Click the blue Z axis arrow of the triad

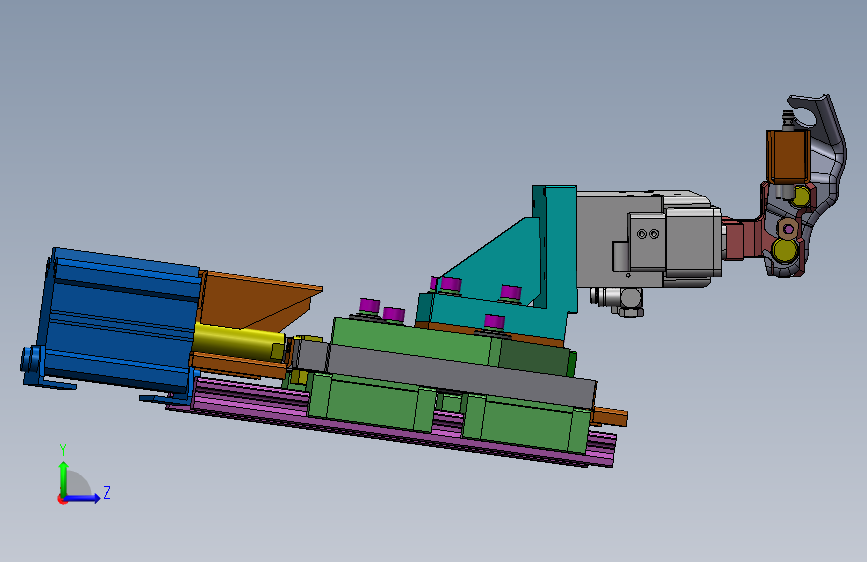[83, 498]
